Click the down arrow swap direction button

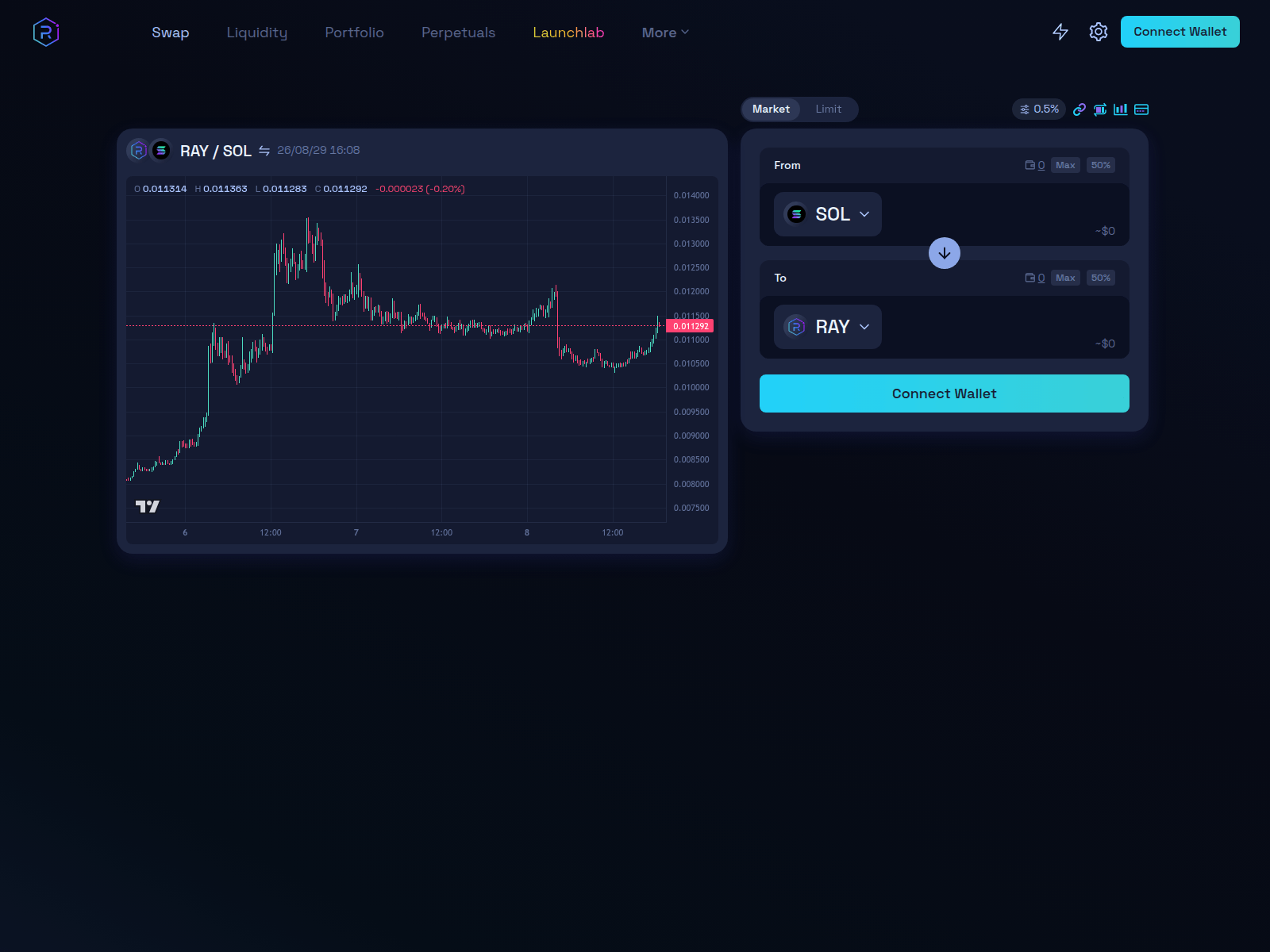(x=945, y=253)
